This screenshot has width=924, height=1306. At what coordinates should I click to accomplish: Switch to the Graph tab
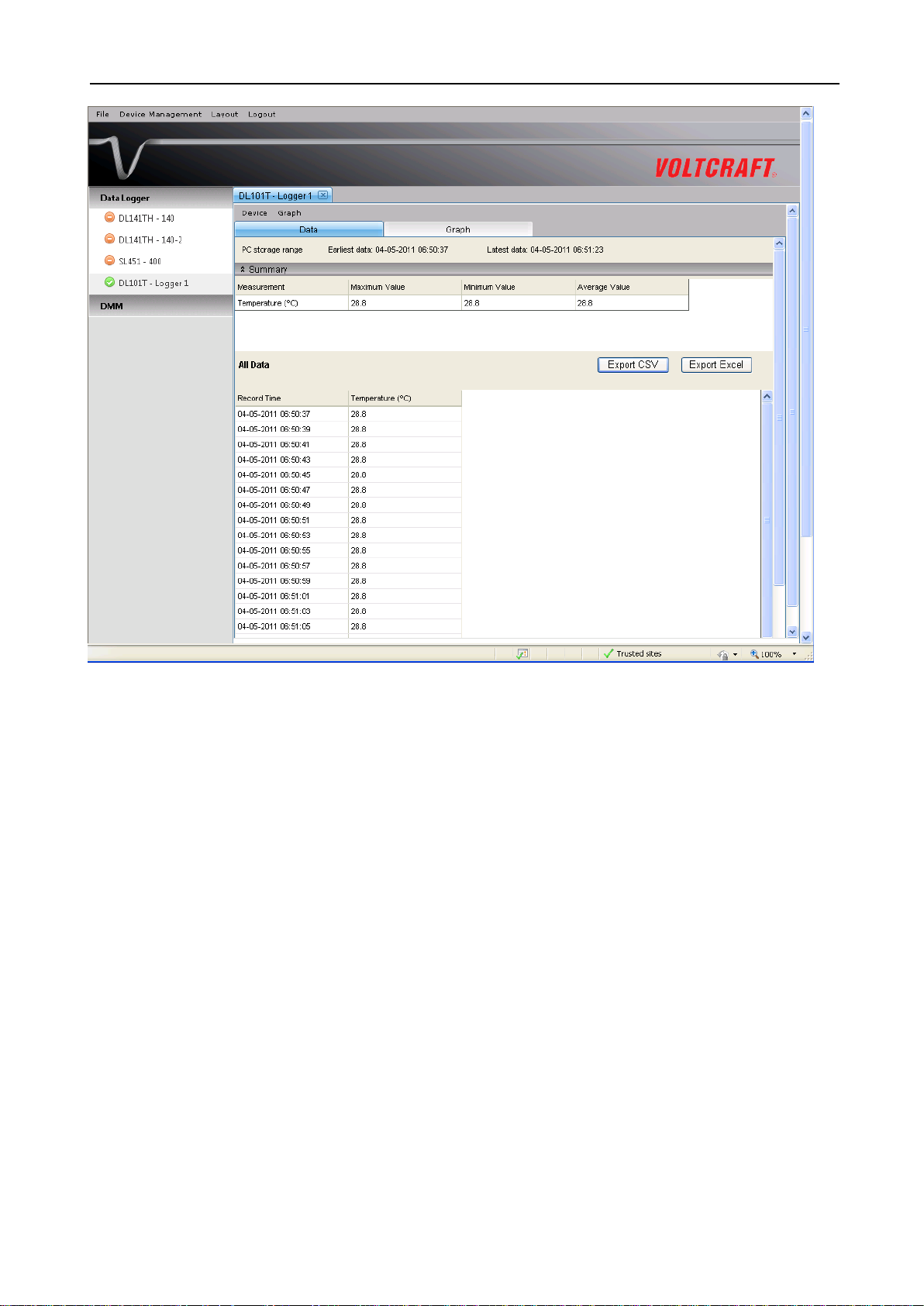click(x=458, y=229)
